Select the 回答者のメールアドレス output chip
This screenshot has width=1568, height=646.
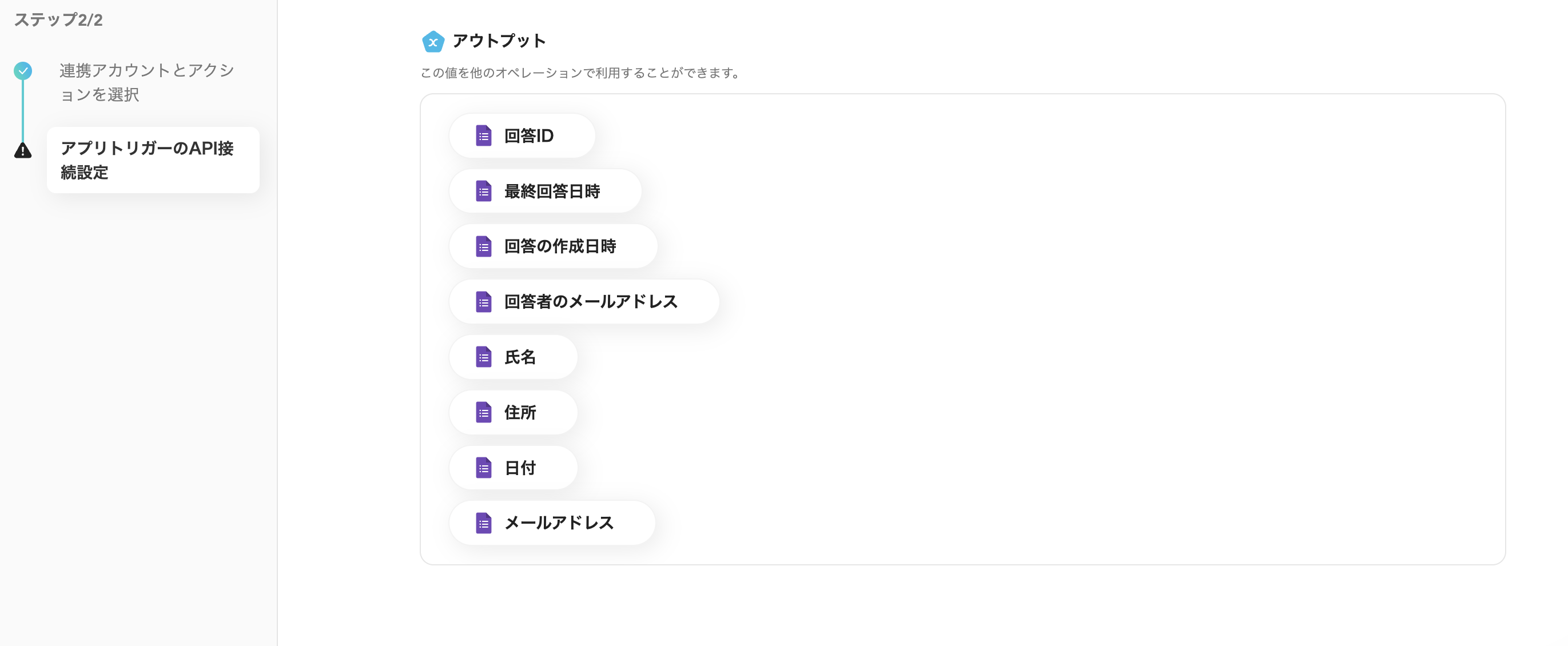(584, 301)
